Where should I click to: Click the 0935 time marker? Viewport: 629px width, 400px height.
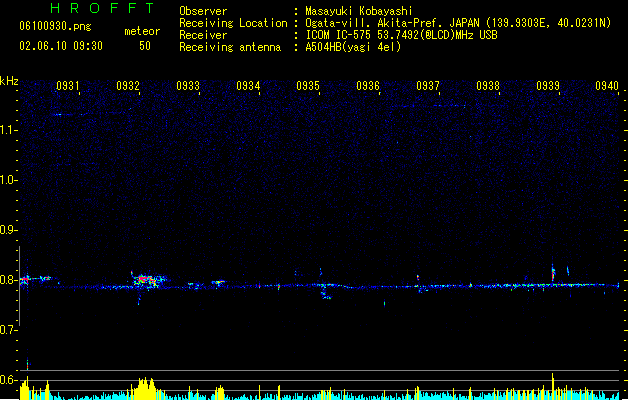[308, 86]
